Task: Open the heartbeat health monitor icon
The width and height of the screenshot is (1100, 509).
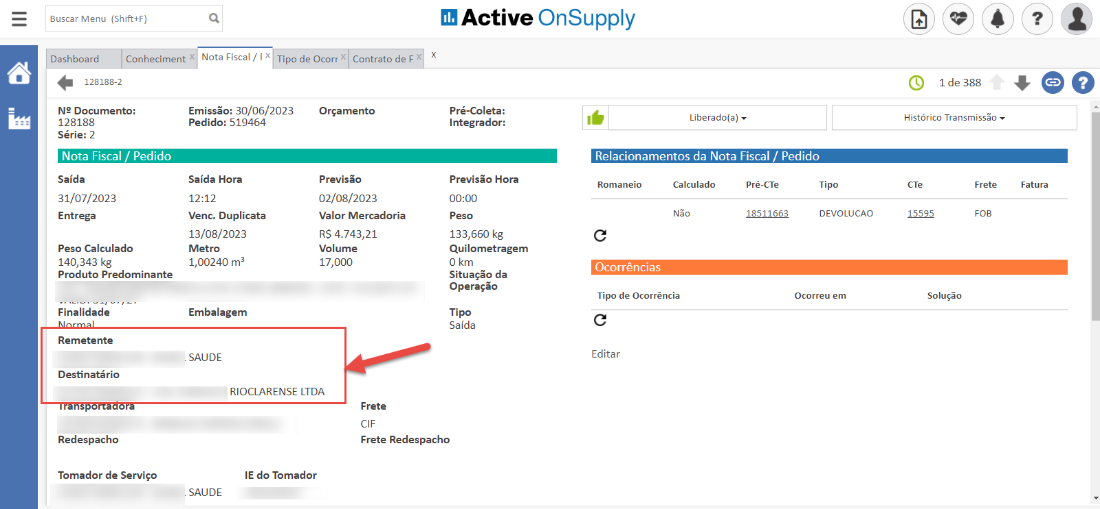Action: click(958, 19)
